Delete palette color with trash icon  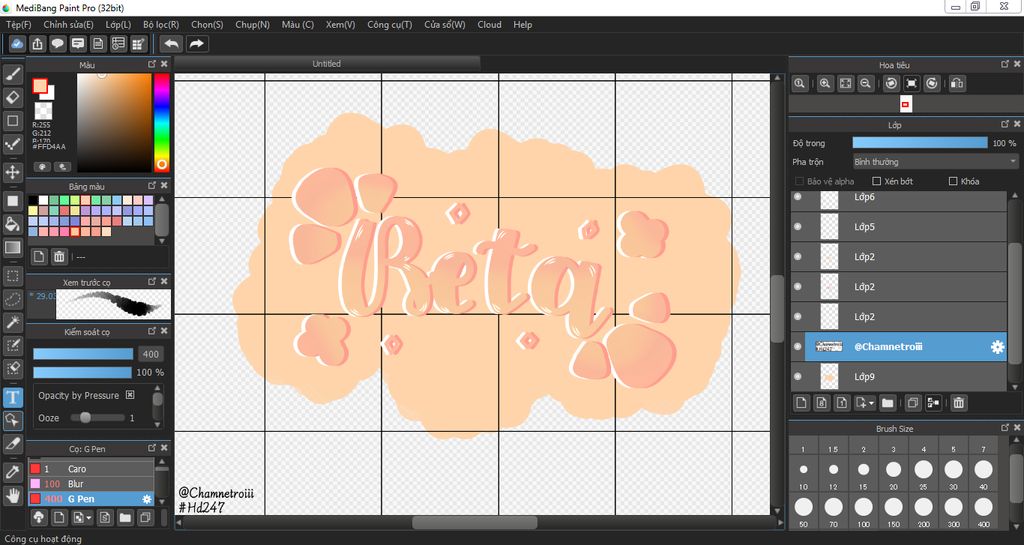pyautogui.click(x=59, y=257)
